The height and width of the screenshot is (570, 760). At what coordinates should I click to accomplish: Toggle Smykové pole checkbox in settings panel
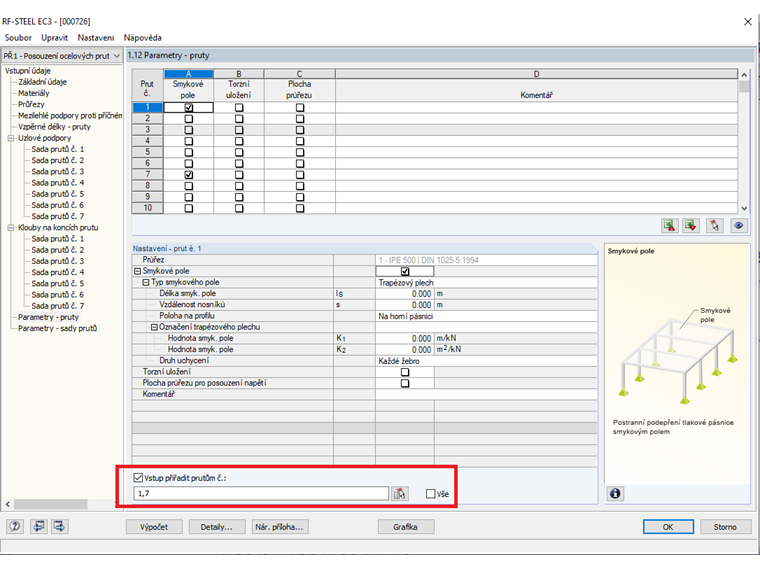pyautogui.click(x=405, y=271)
